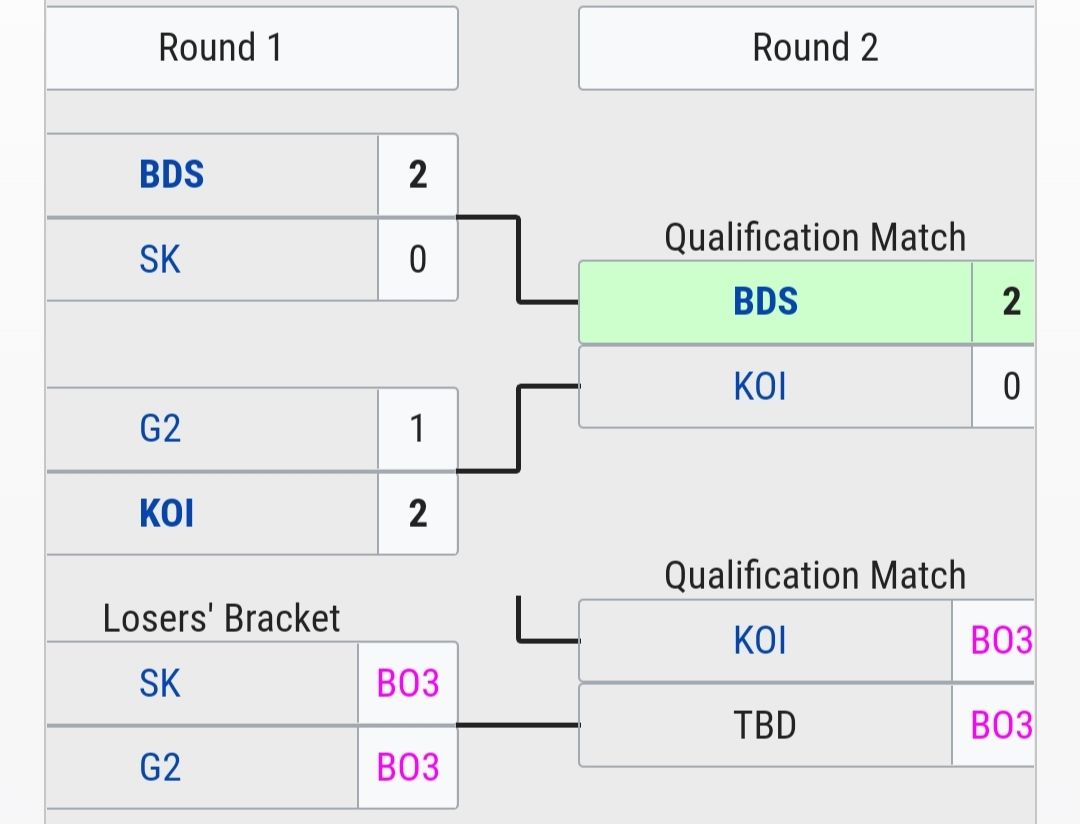Select KOI with score 0 in Round 2

point(760,387)
